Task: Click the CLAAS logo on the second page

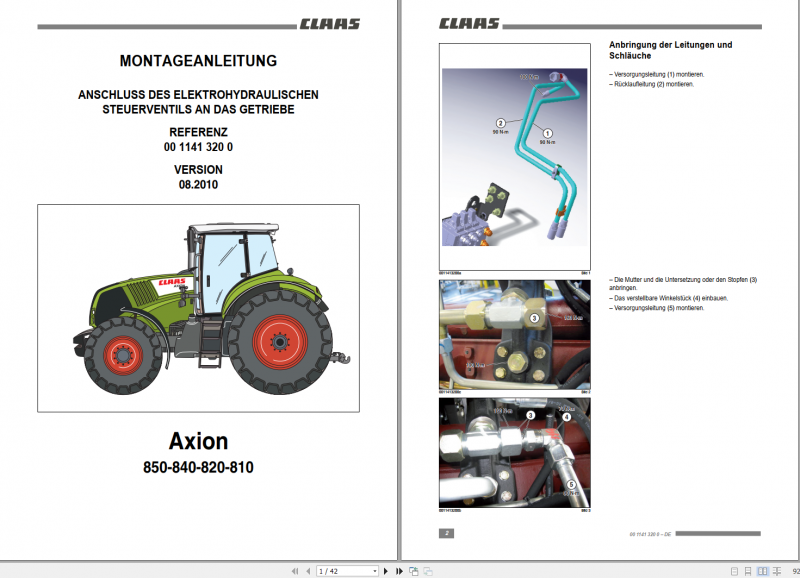Action: pos(469,23)
